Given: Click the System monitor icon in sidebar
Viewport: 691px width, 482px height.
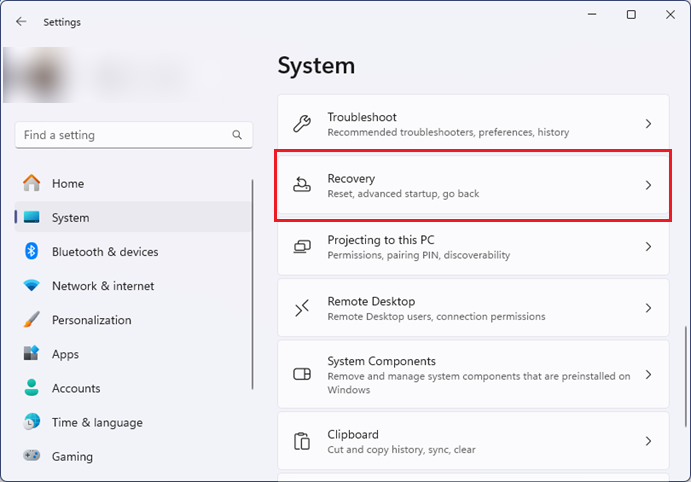Looking at the screenshot, I should pos(31,217).
